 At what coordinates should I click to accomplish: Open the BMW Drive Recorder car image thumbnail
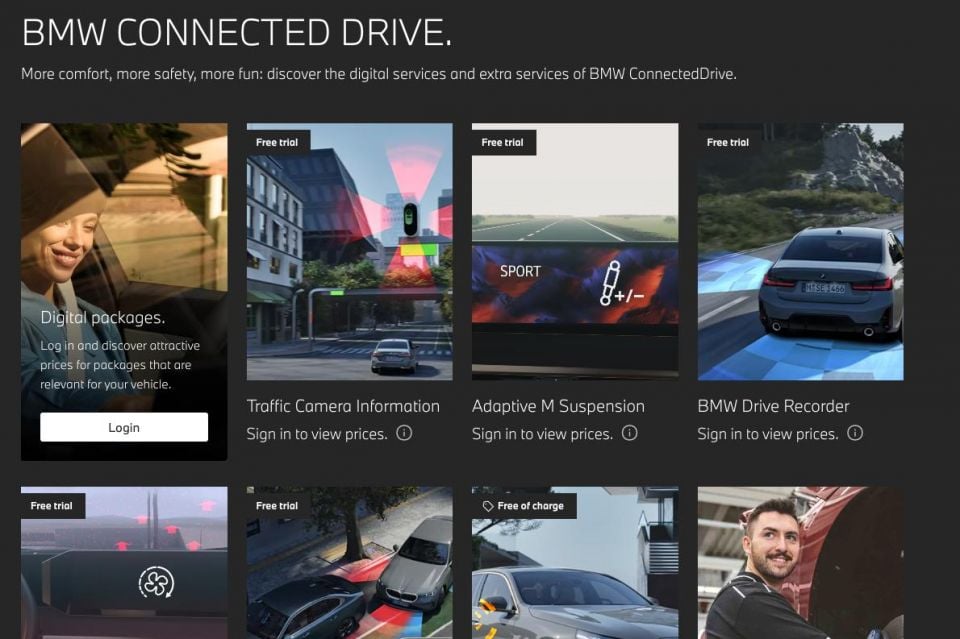pos(800,251)
